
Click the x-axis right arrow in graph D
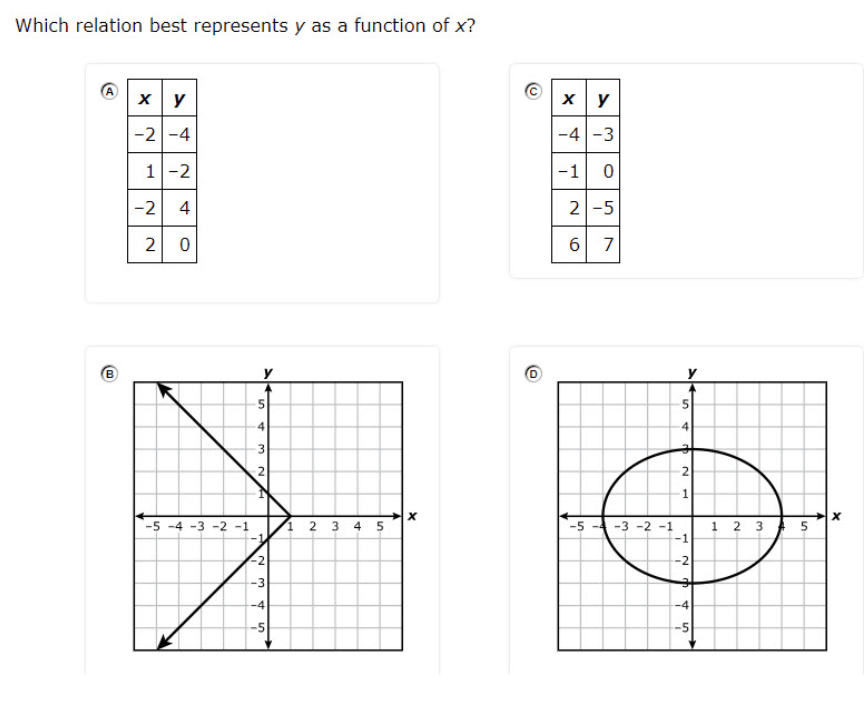[x=822, y=516]
